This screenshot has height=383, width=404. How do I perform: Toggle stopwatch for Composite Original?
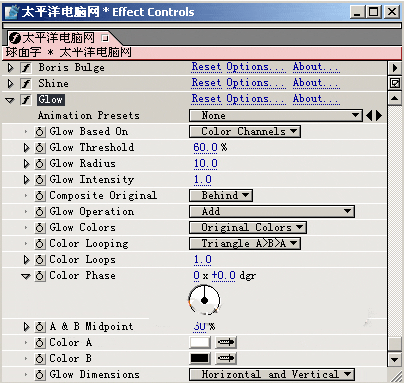click(40, 196)
